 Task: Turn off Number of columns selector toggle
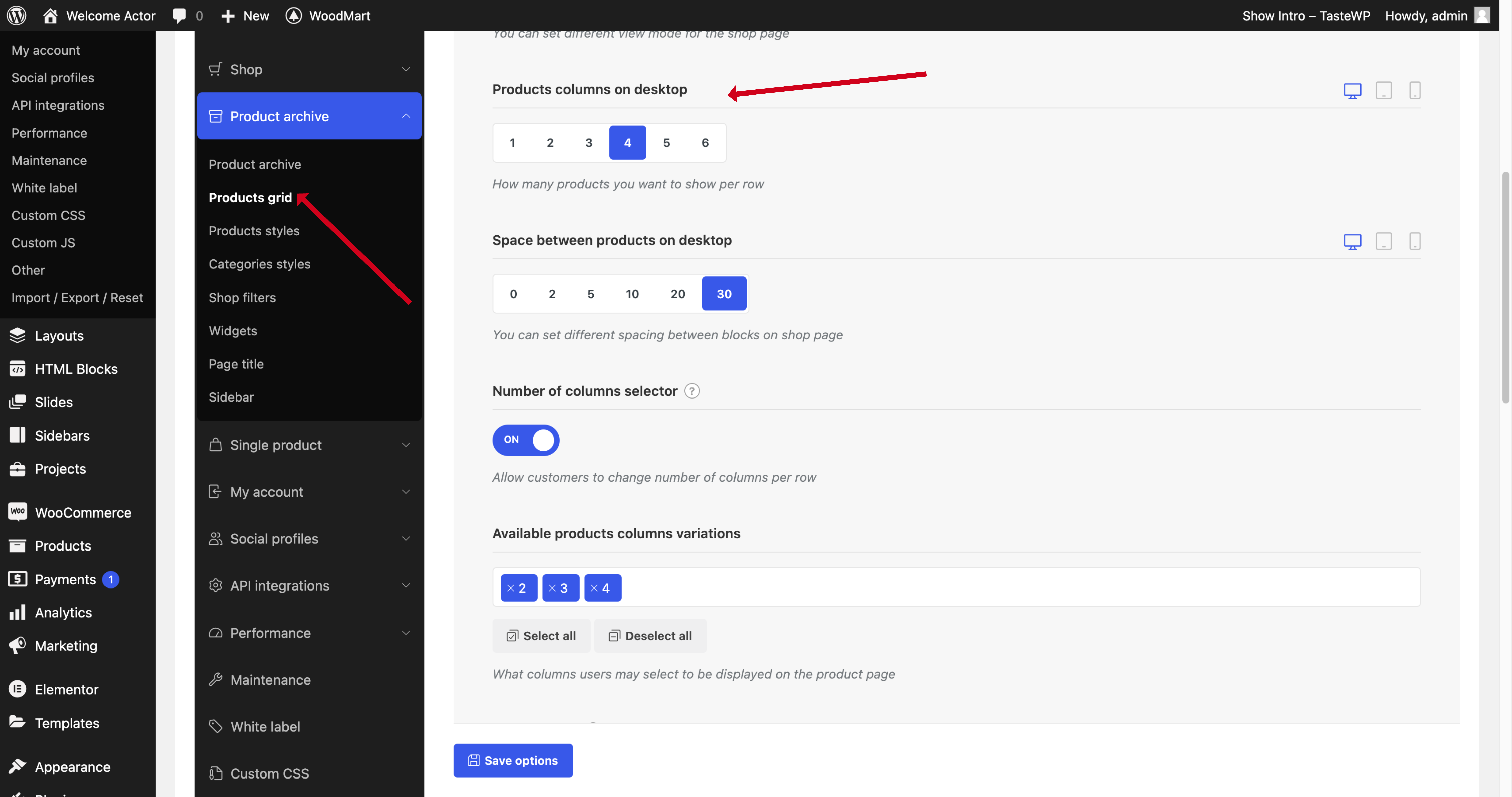coord(526,440)
